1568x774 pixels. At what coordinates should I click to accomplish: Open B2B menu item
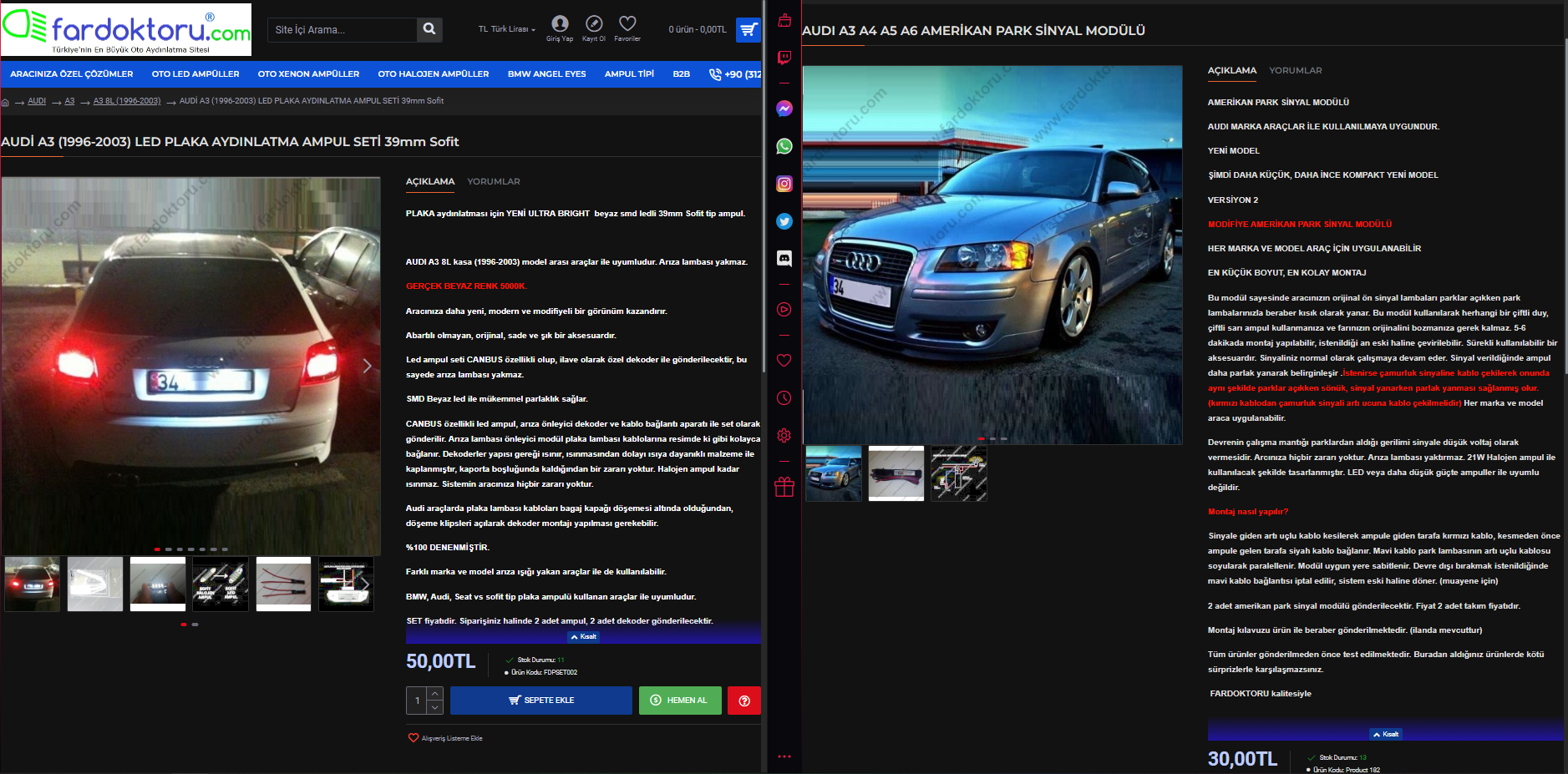click(682, 74)
